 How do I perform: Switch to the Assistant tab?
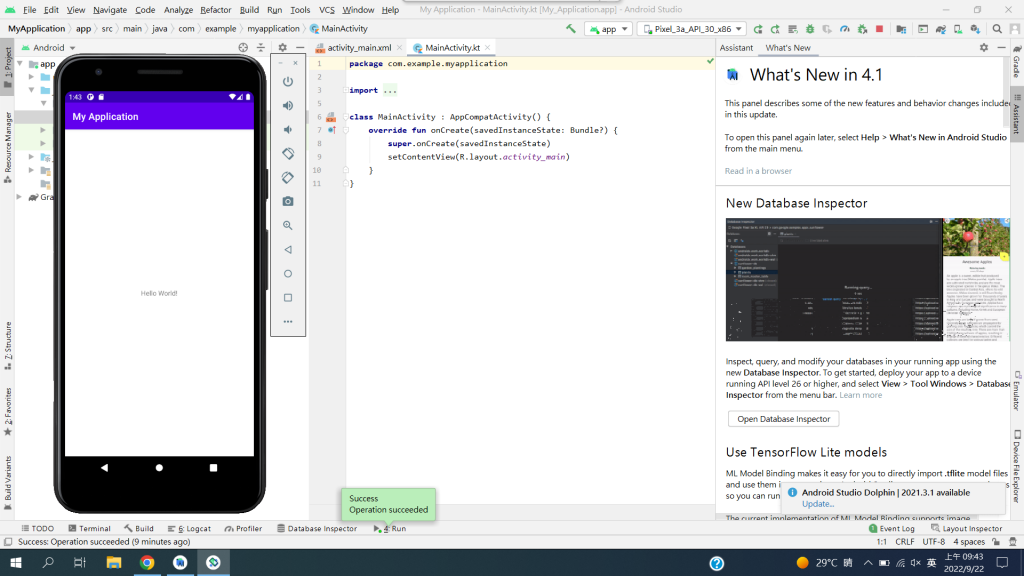click(736, 48)
